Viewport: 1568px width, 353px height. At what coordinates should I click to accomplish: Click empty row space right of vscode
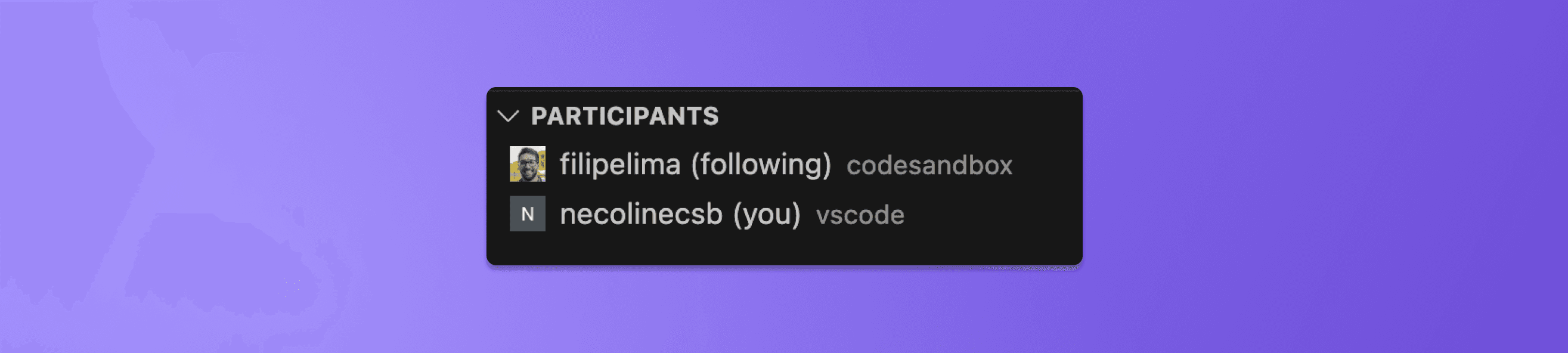click(x=992, y=215)
